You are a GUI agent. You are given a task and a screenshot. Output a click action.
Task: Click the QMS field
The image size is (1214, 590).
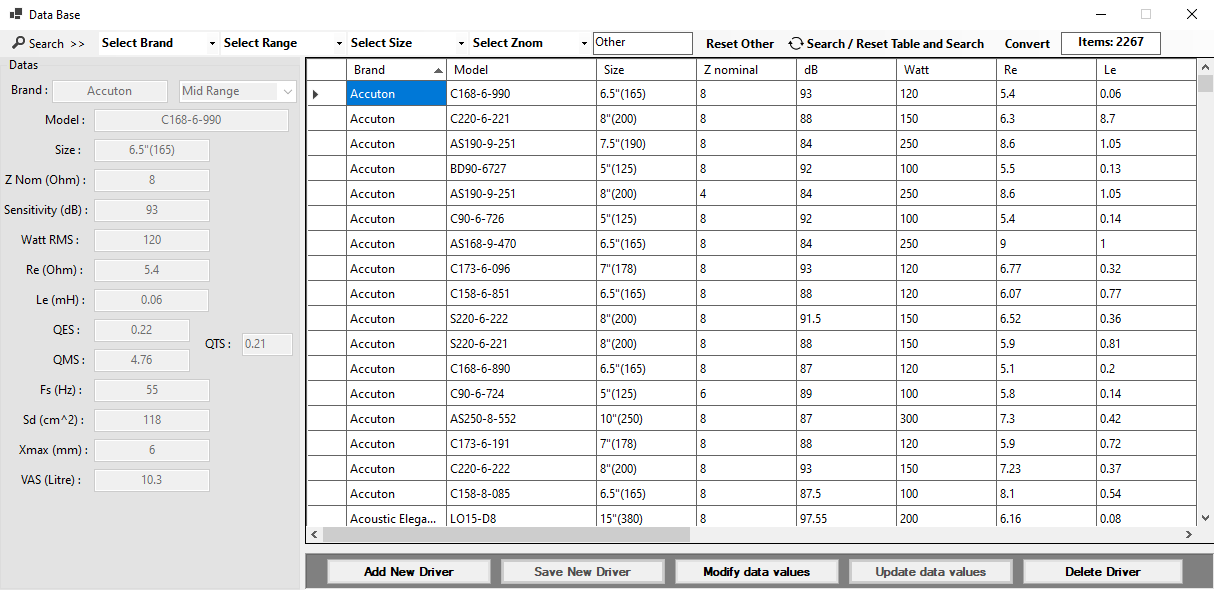click(x=142, y=360)
